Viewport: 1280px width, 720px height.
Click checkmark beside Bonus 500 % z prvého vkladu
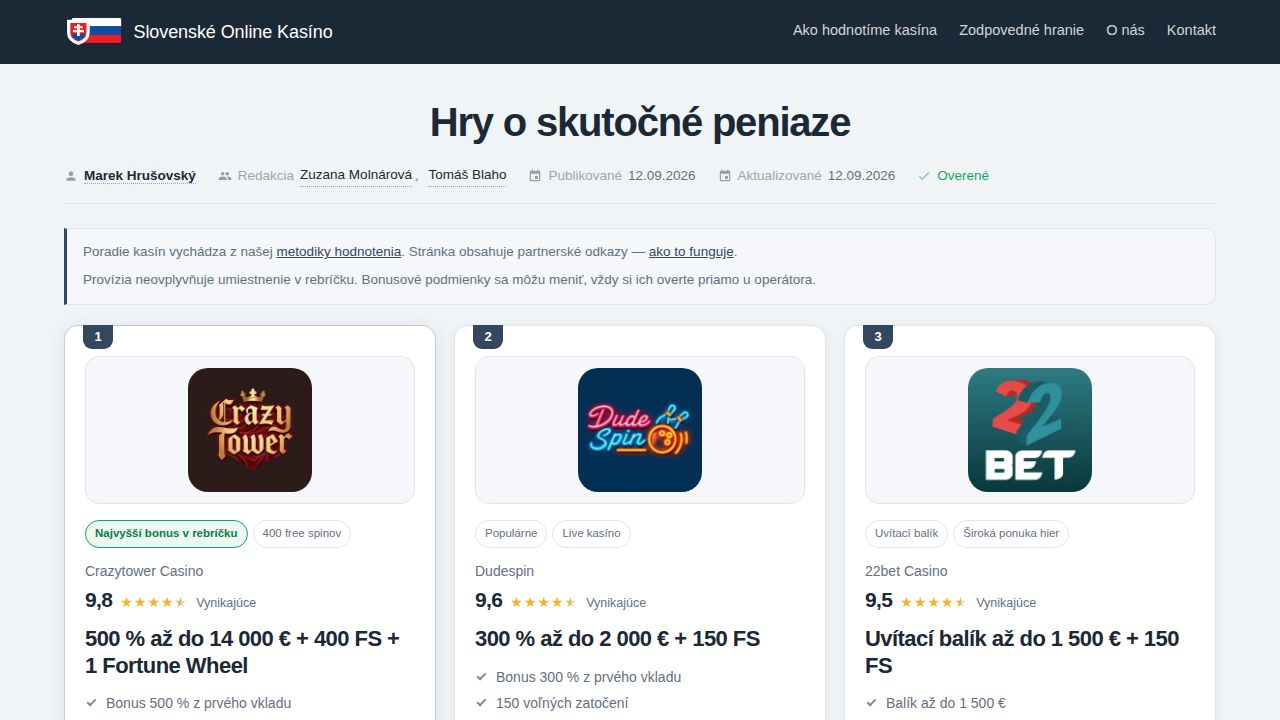[x=92, y=703]
